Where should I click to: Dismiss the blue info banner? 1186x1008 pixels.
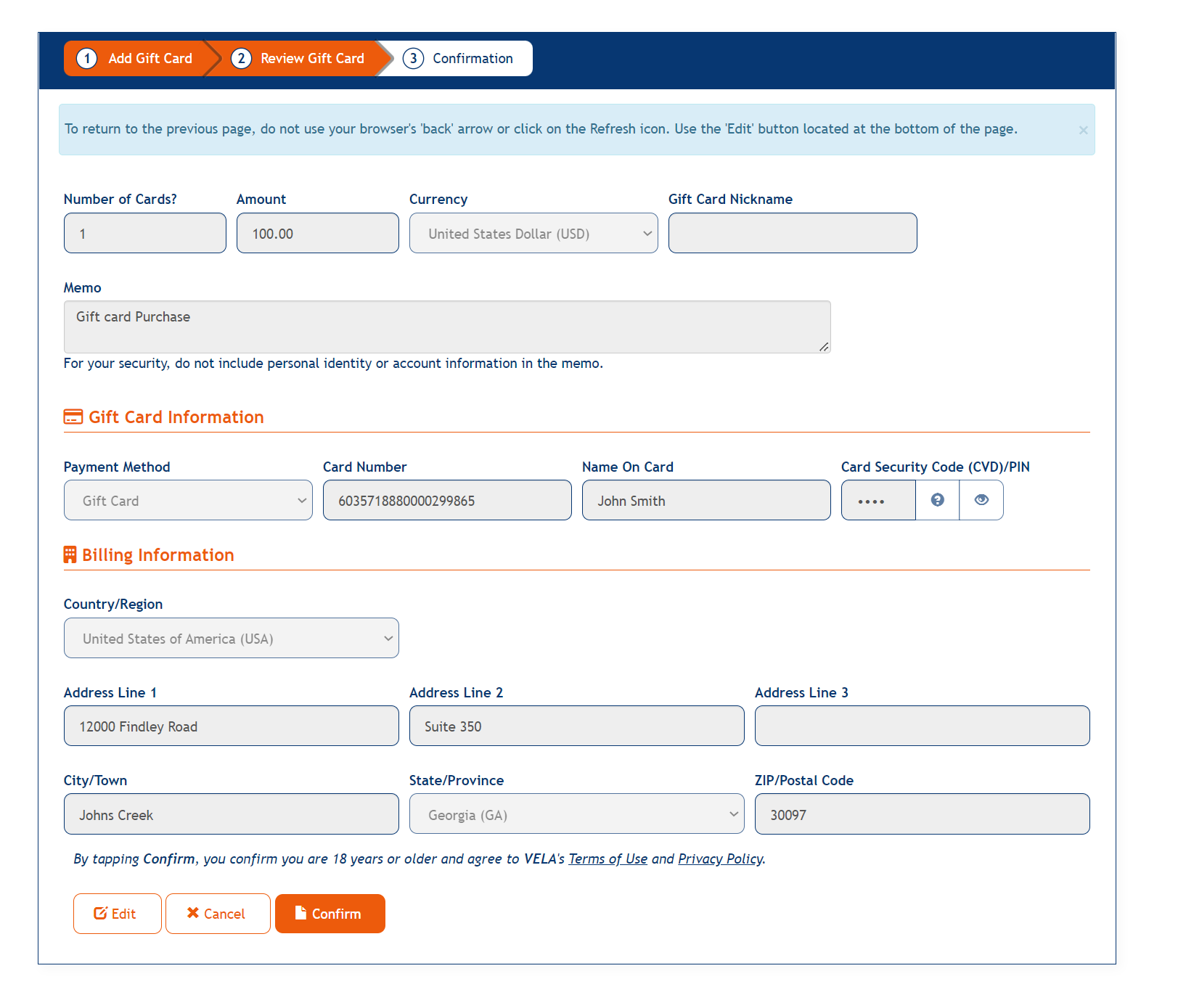1083,130
